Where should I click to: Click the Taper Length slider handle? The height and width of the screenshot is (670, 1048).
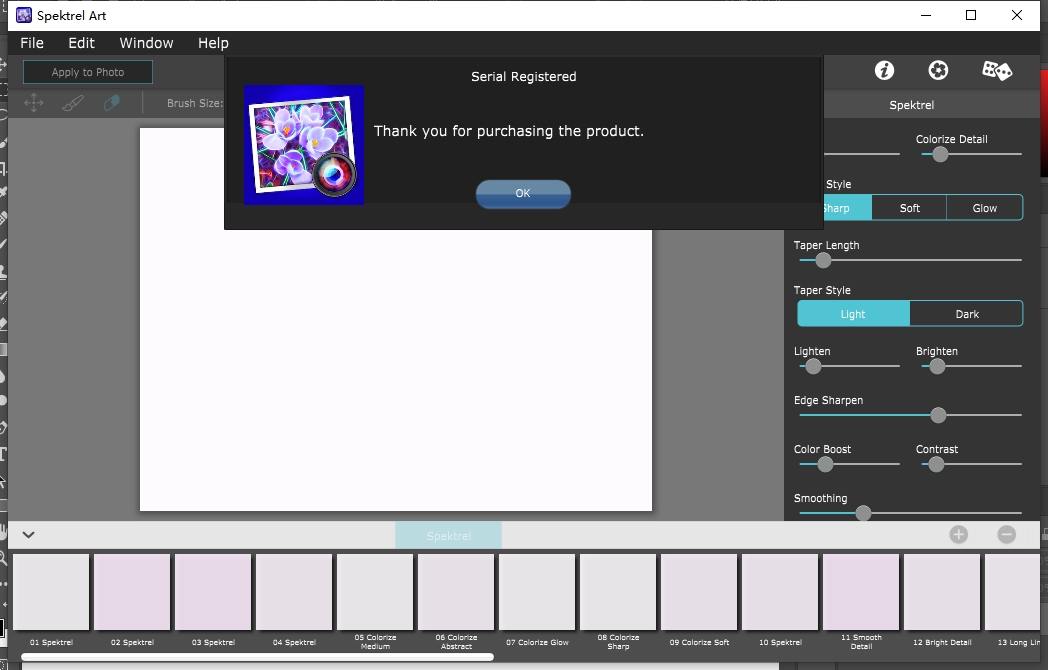pyautogui.click(x=823, y=260)
